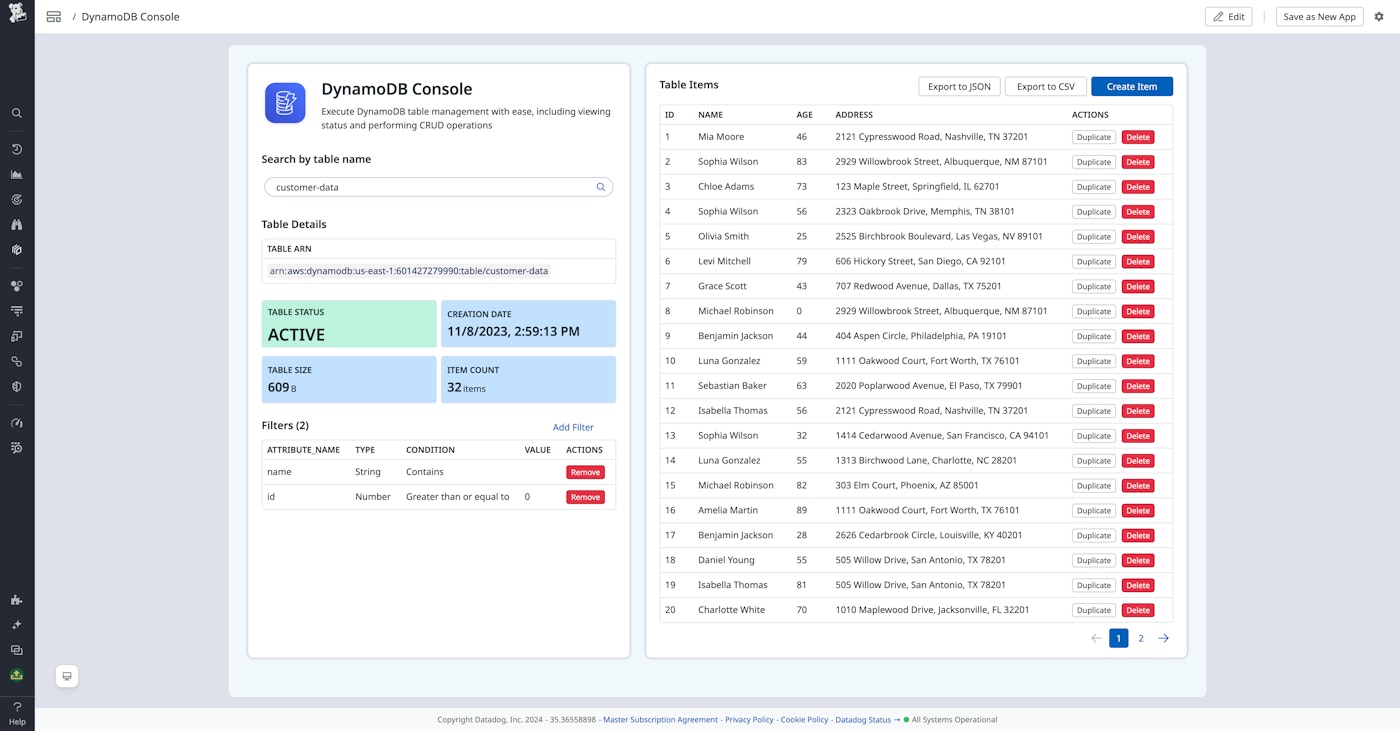The image size is (1400, 731).
Task: Duplicate the Mia Moore row
Action: 1093,137
